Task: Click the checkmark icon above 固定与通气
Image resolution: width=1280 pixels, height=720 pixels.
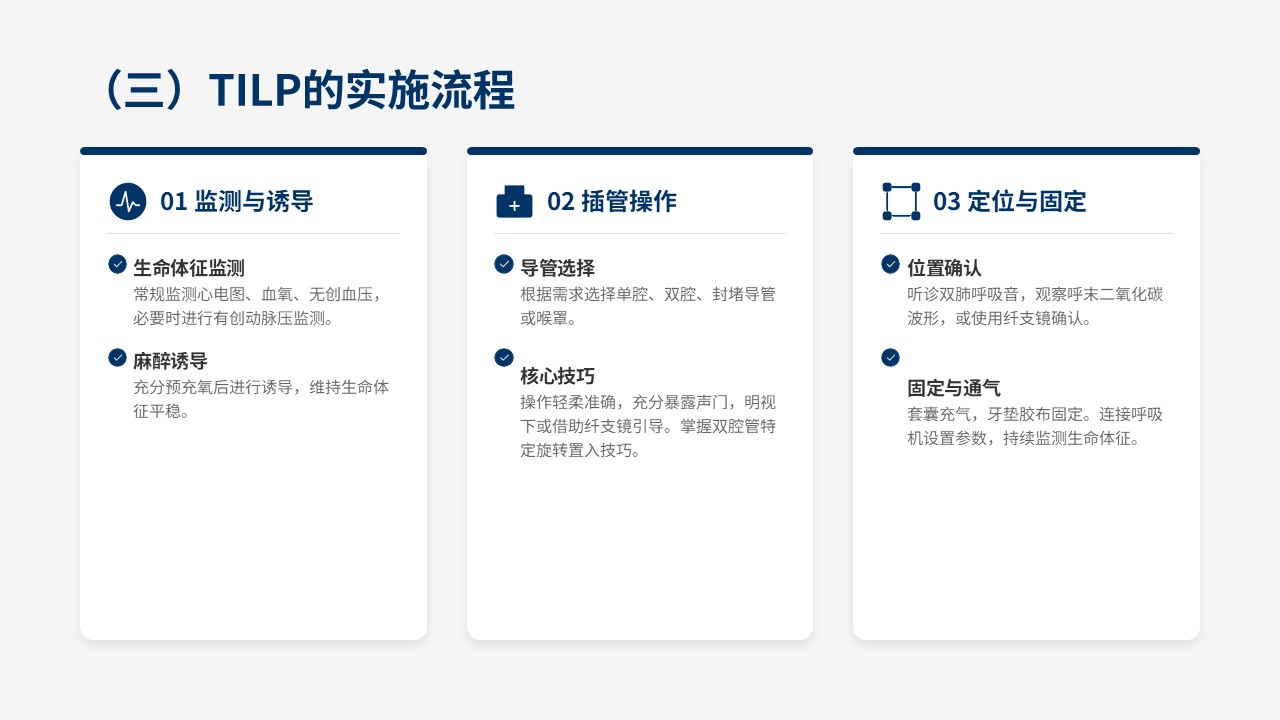Action: coord(890,357)
